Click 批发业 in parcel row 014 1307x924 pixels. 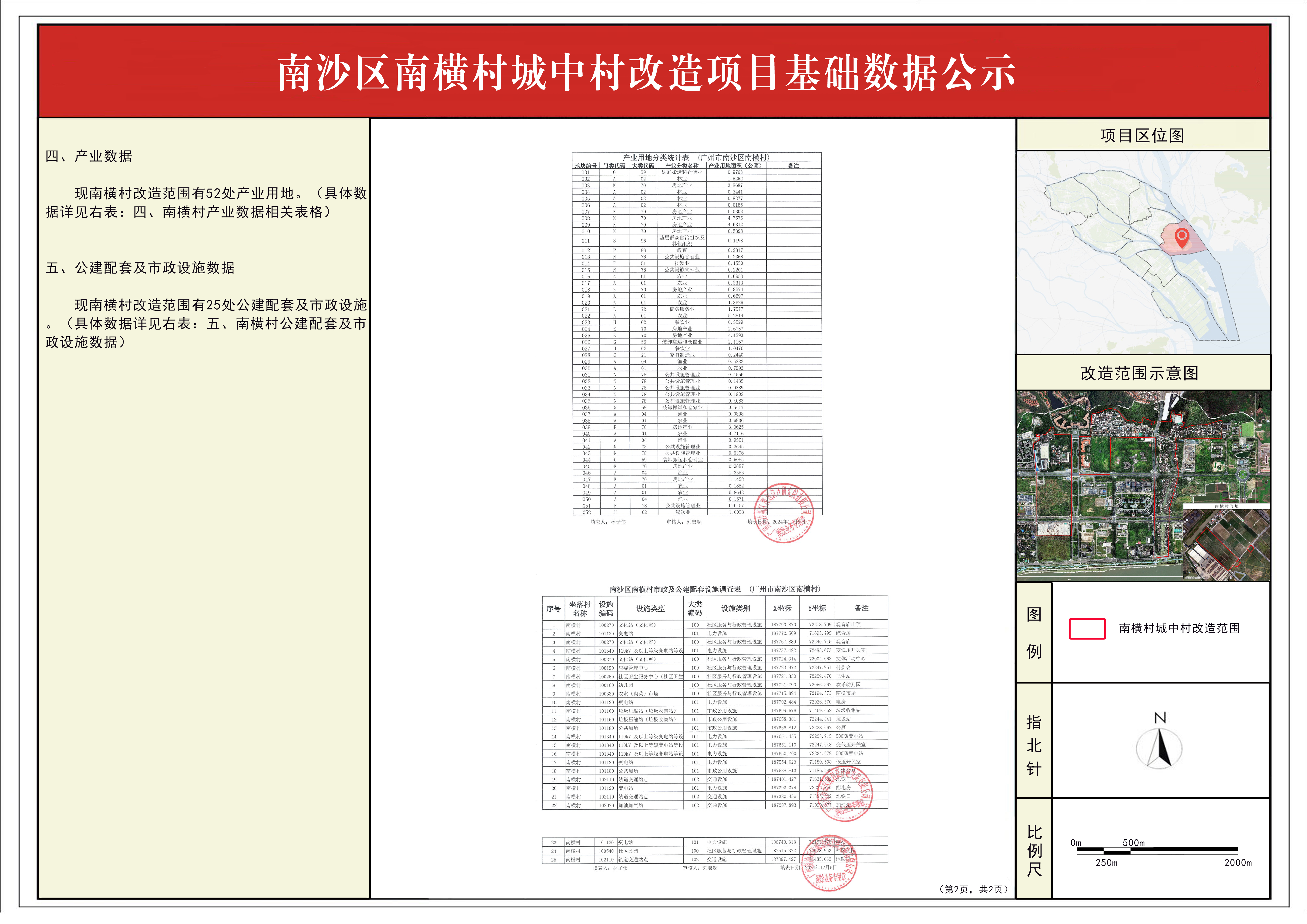tap(682, 264)
